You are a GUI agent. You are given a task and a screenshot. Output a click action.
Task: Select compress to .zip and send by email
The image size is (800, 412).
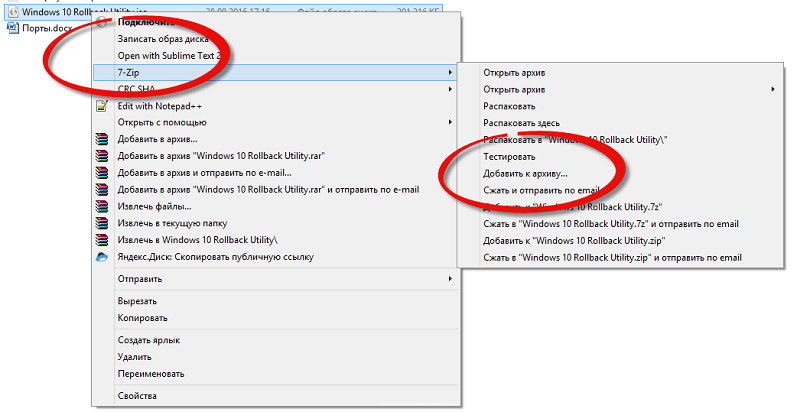pyautogui.click(x=613, y=258)
